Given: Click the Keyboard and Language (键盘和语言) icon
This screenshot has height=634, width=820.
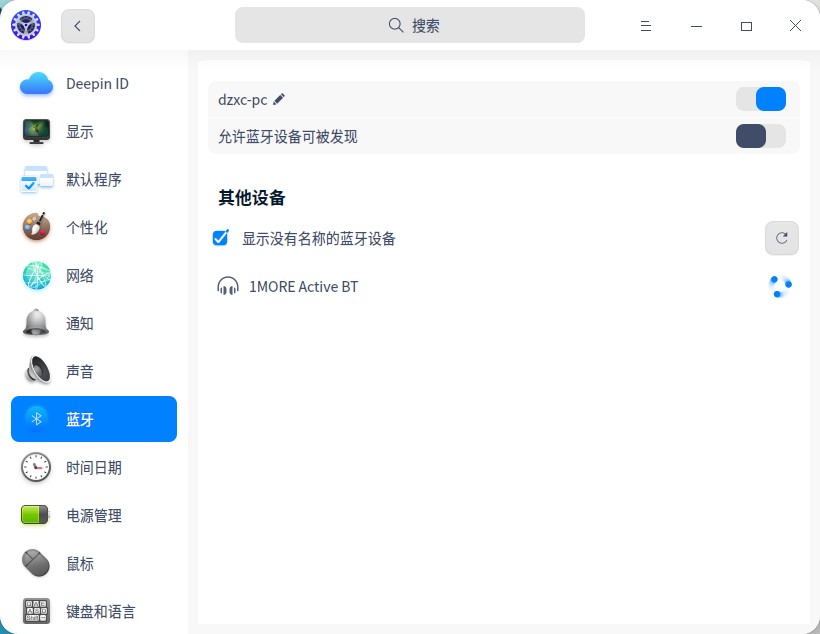Looking at the screenshot, I should [x=37, y=611].
